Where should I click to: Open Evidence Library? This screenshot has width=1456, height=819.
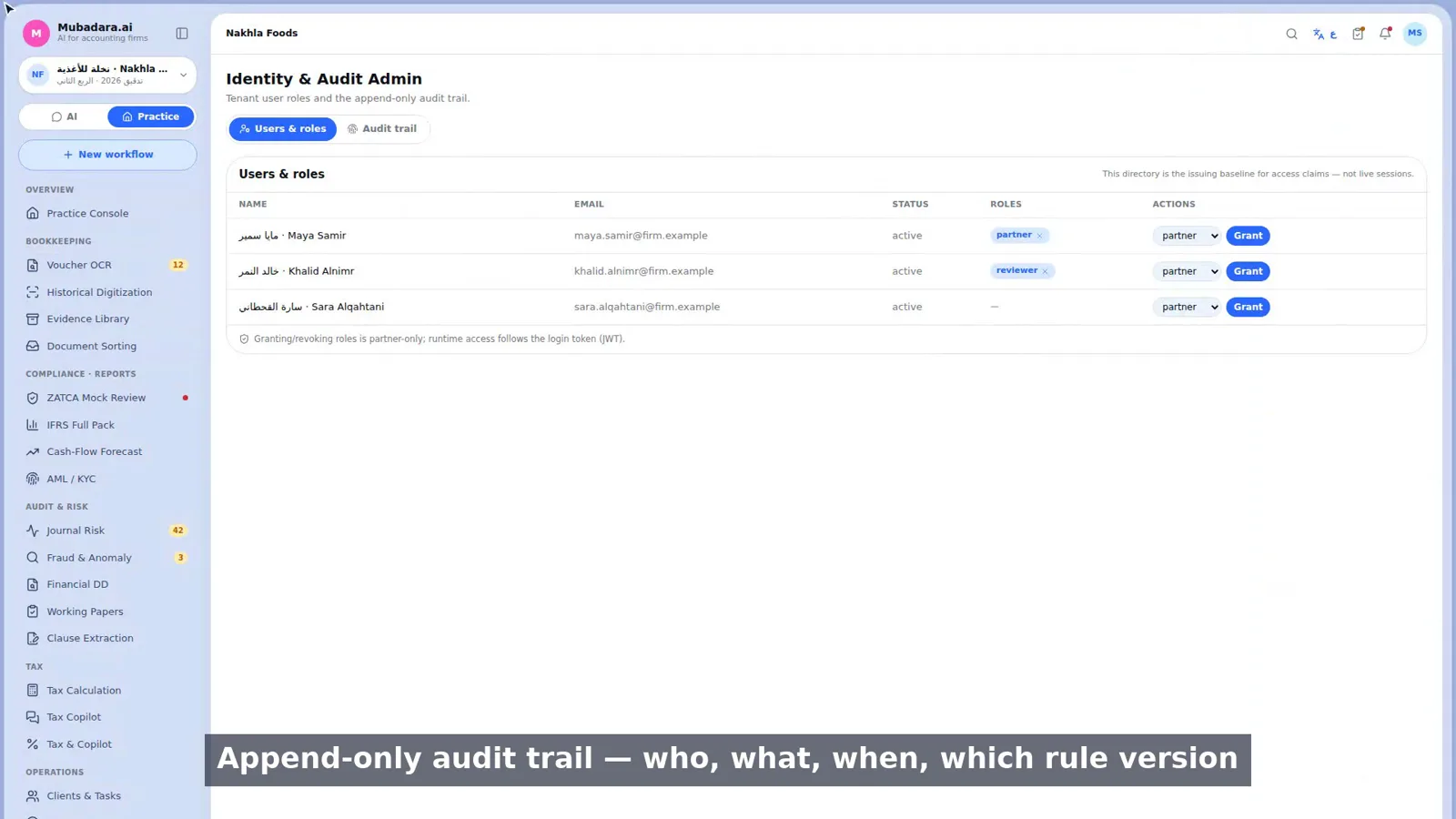(107, 319)
